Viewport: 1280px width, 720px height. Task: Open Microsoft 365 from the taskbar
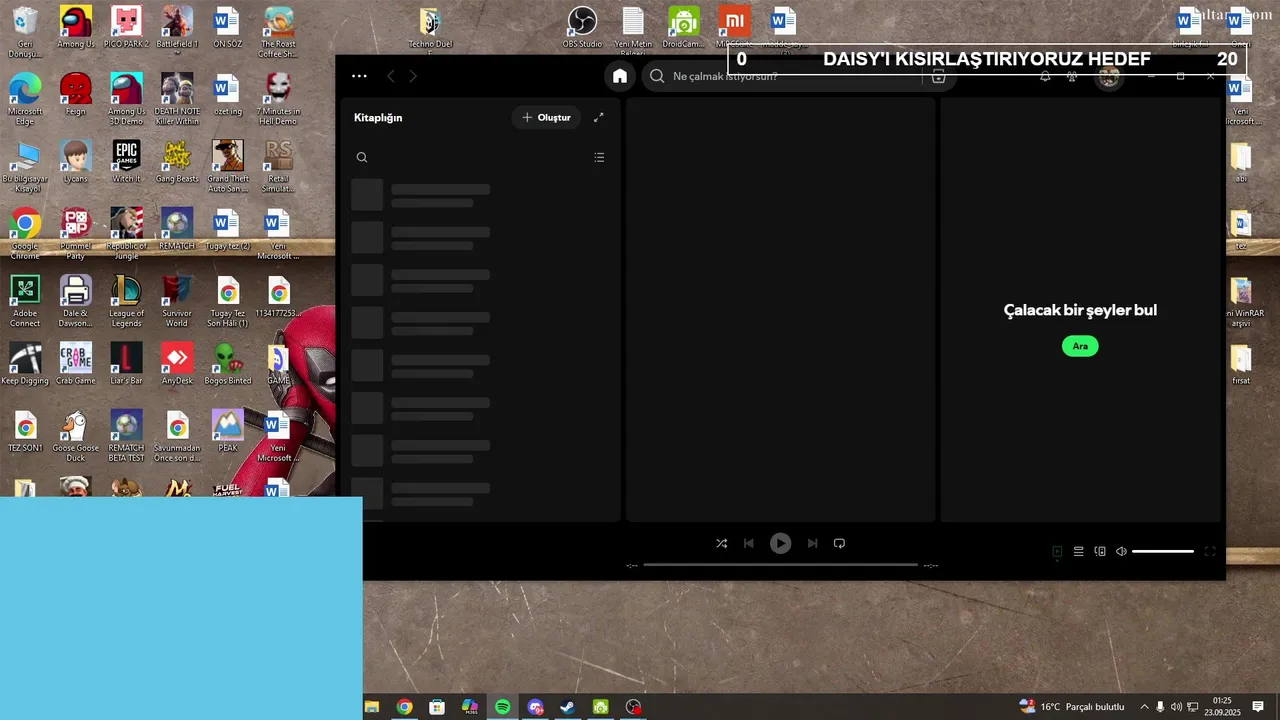tap(470, 707)
